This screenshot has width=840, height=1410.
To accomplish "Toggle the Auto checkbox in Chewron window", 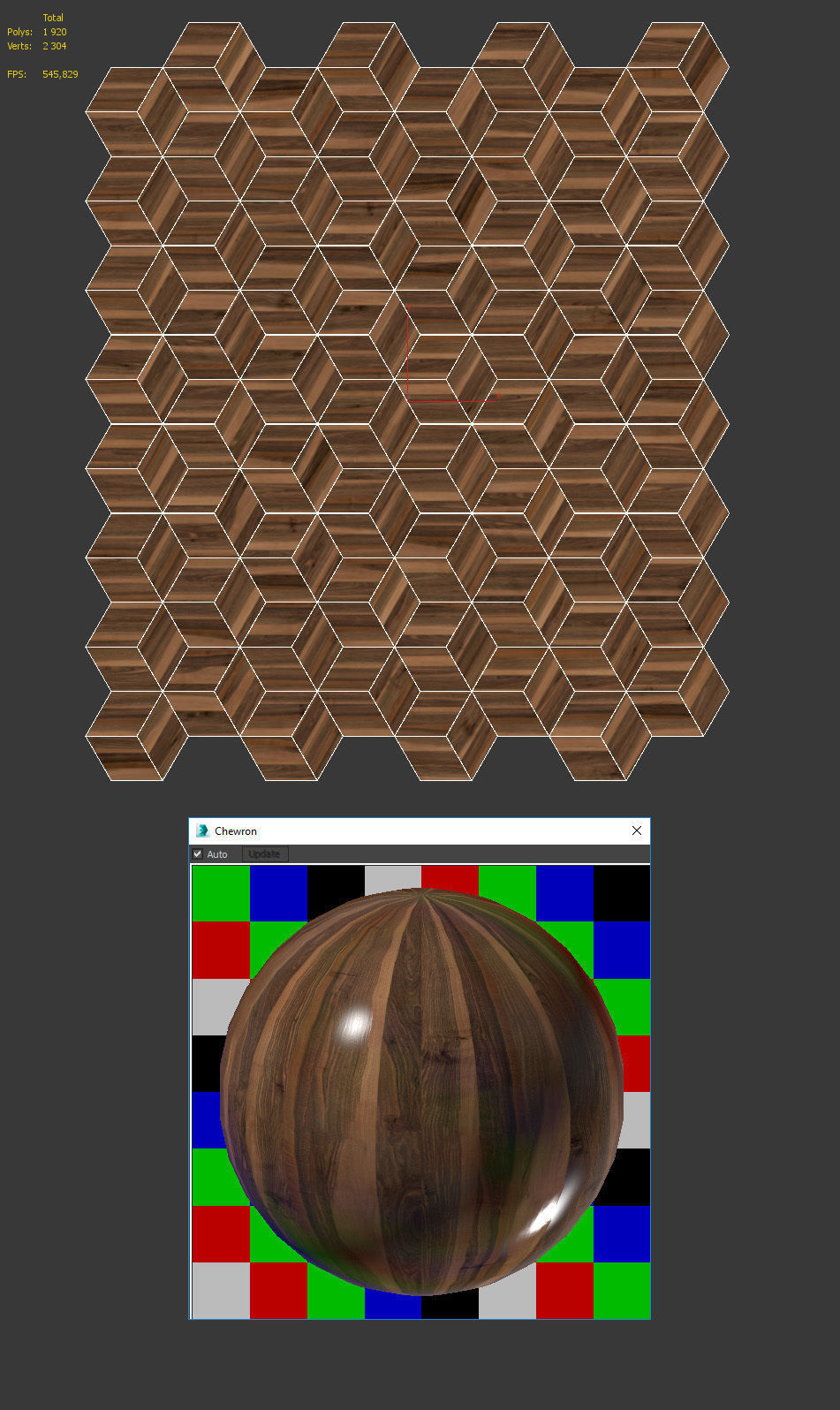I will point(198,854).
